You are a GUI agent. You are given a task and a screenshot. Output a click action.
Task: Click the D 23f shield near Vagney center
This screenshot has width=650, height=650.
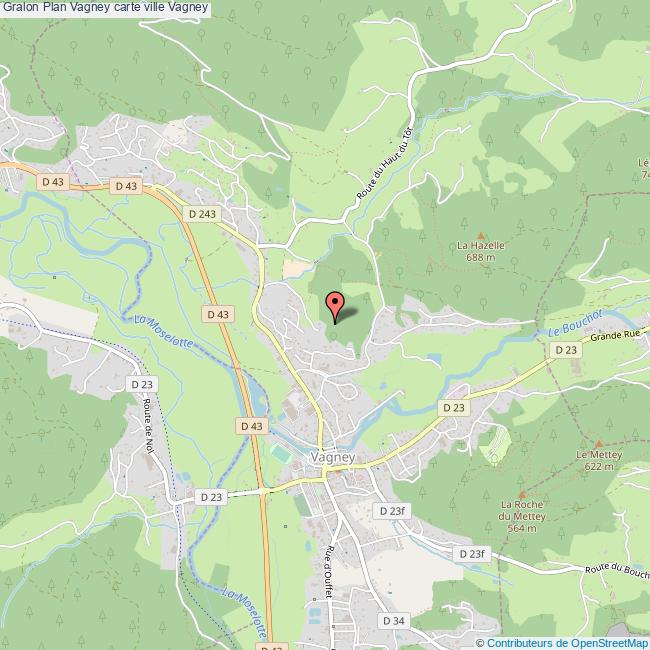(392, 511)
